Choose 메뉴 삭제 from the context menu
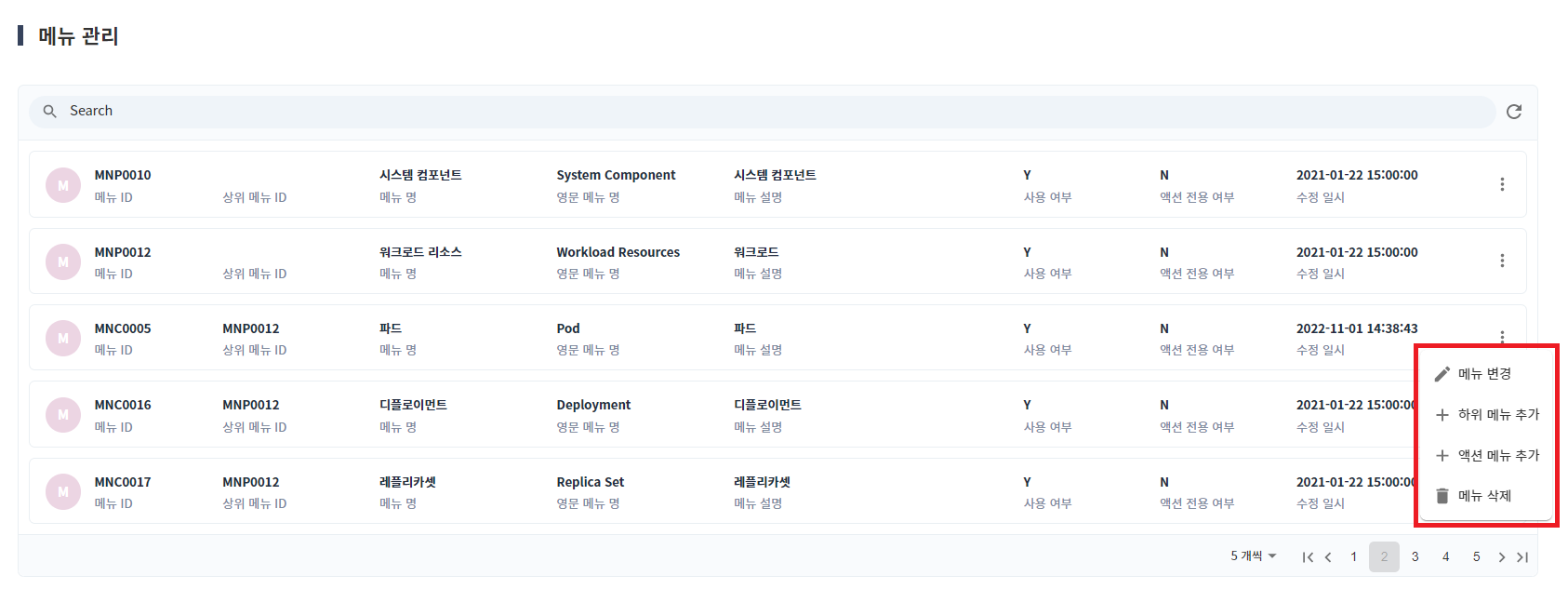The height and width of the screenshot is (589, 1568). click(1486, 496)
